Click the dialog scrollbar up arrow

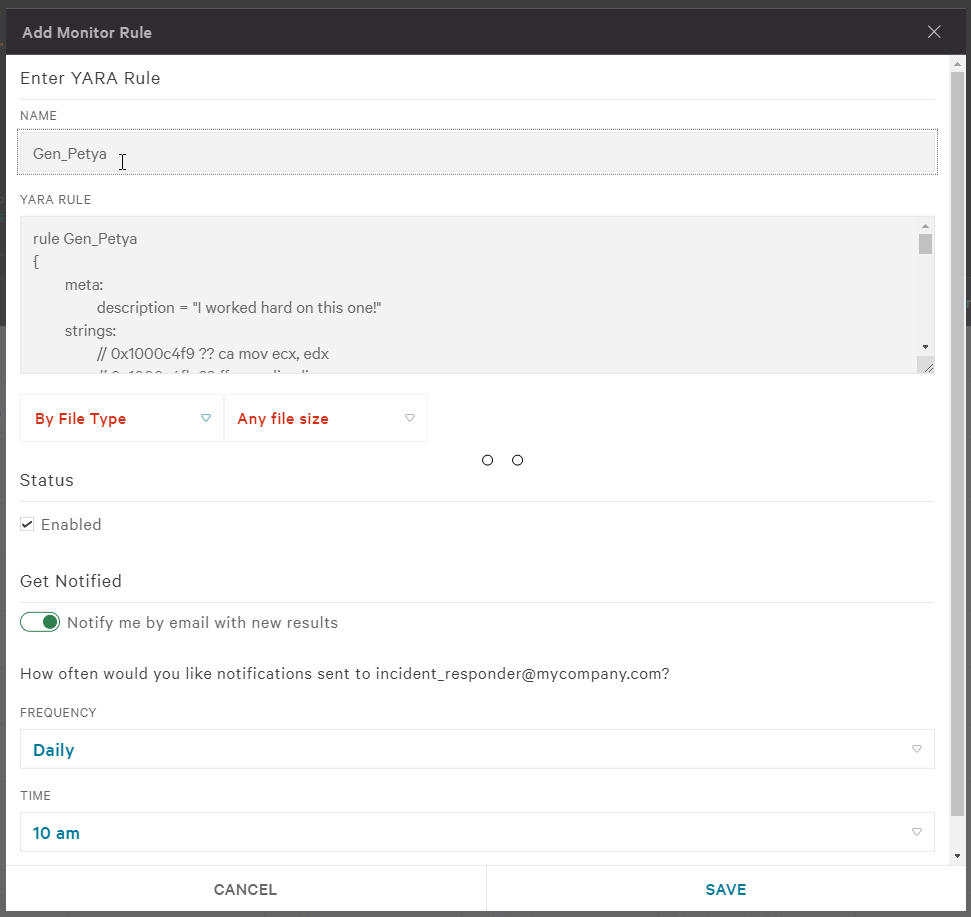[x=957, y=64]
